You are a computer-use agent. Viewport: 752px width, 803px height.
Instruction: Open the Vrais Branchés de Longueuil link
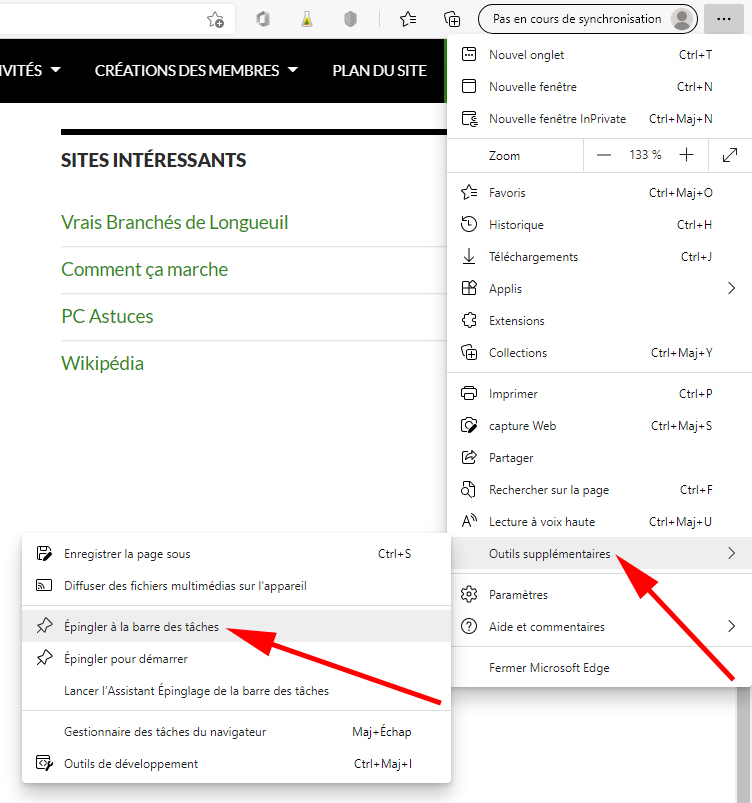click(x=174, y=222)
